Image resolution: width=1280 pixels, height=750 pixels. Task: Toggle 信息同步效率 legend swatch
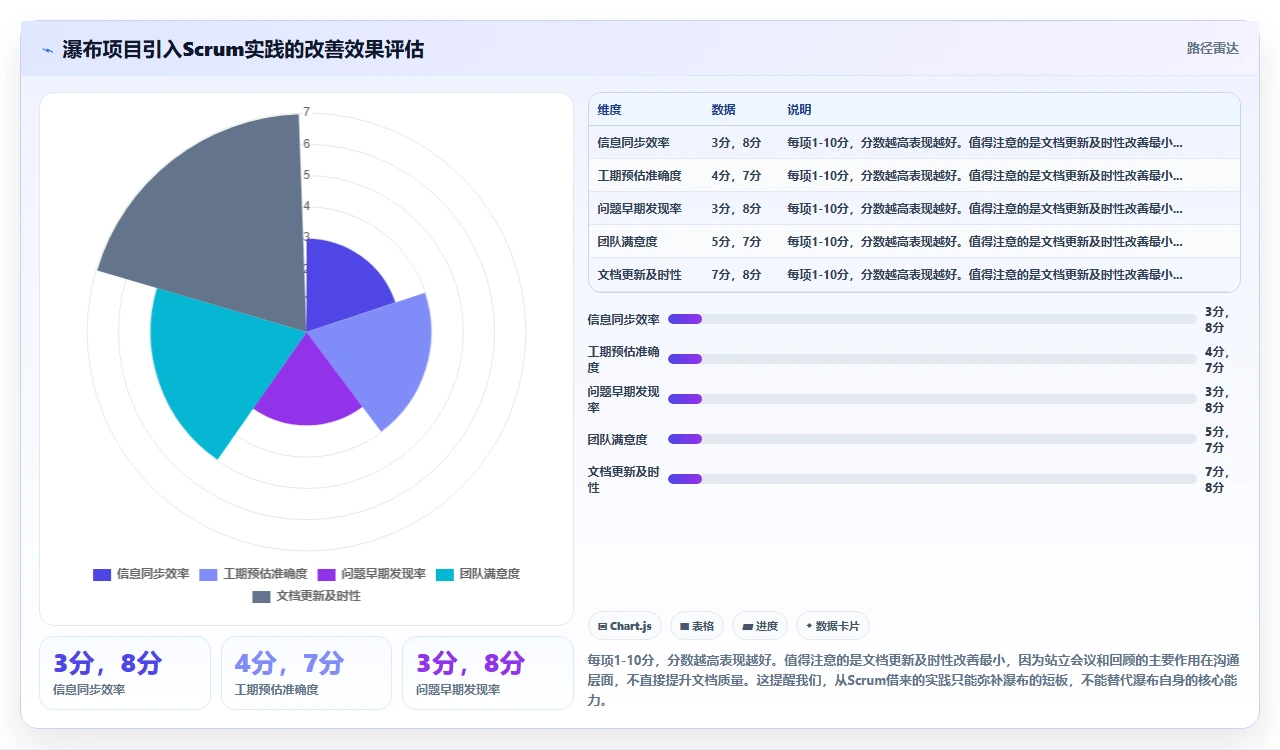pyautogui.click(x=102, y=574)
